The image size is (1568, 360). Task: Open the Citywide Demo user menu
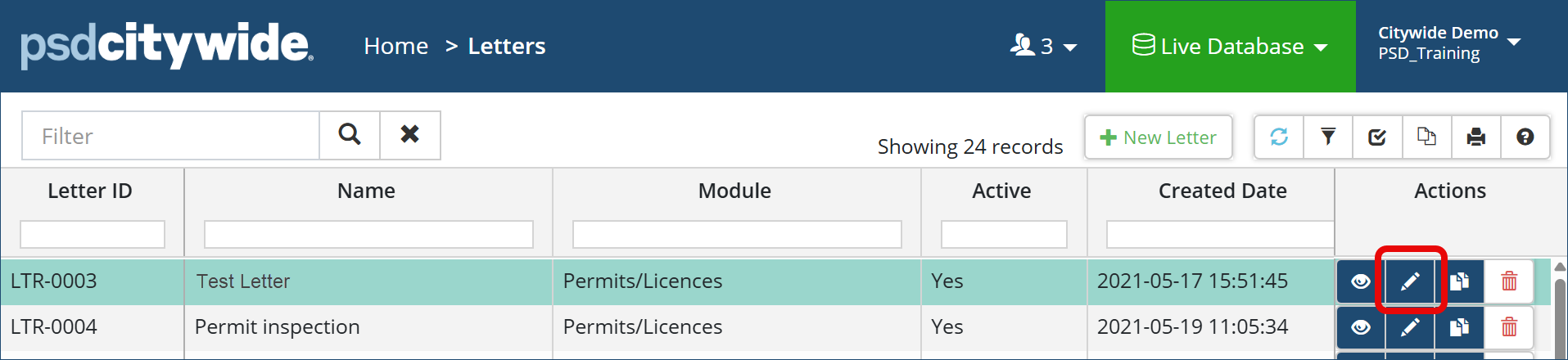[x=1448, y=43]
